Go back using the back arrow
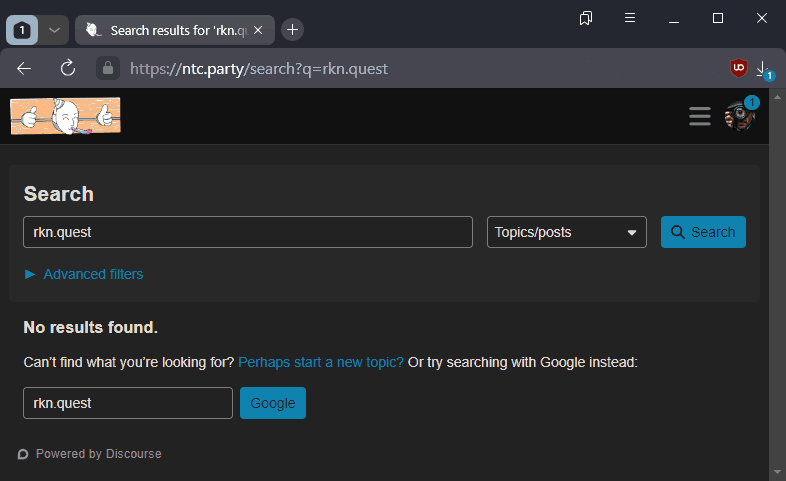 click(x=25, y=69)
